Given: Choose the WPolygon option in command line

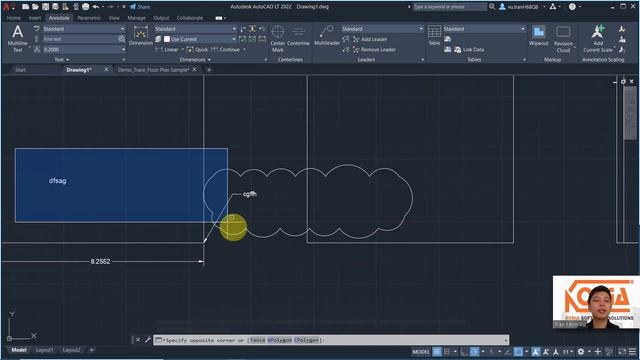Looking at the screenshot, I should pyautogui.click(x=280, y=340).
